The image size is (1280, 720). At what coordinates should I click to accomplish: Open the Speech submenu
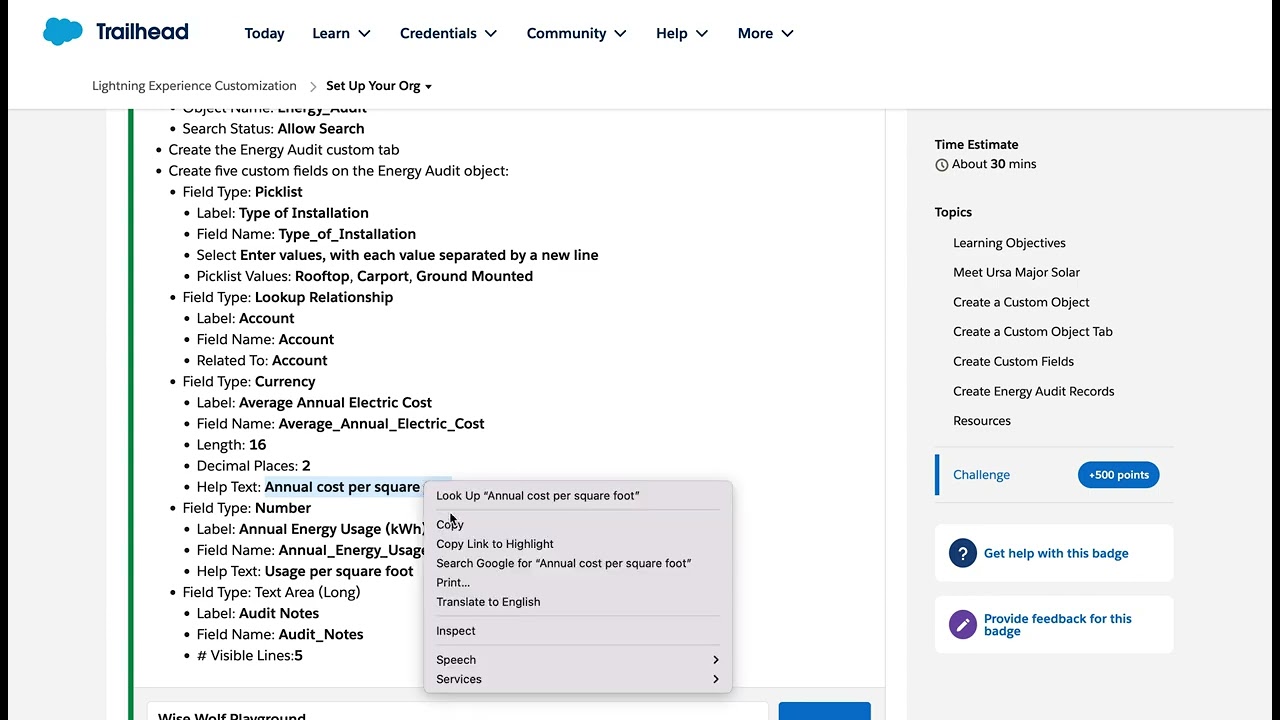pyautogui.click(x=578, y=660)
